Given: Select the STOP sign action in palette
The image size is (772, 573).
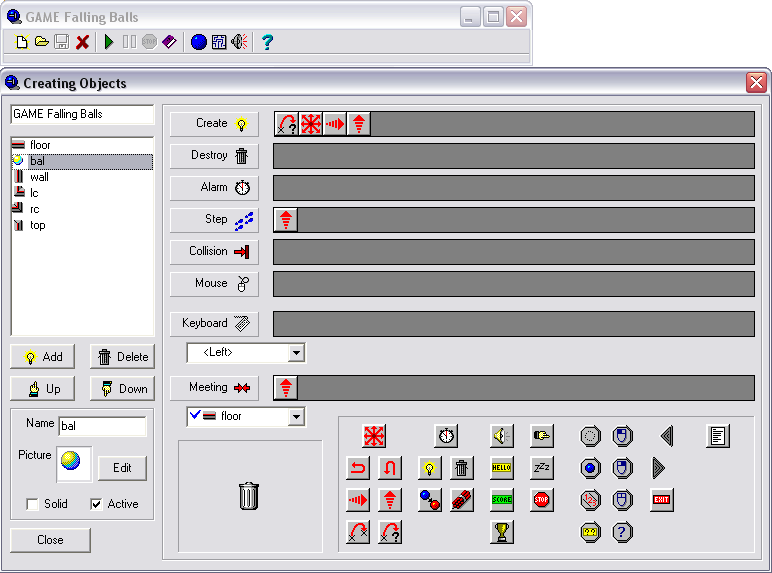Looking at the screenshot, I should [542, 500].
